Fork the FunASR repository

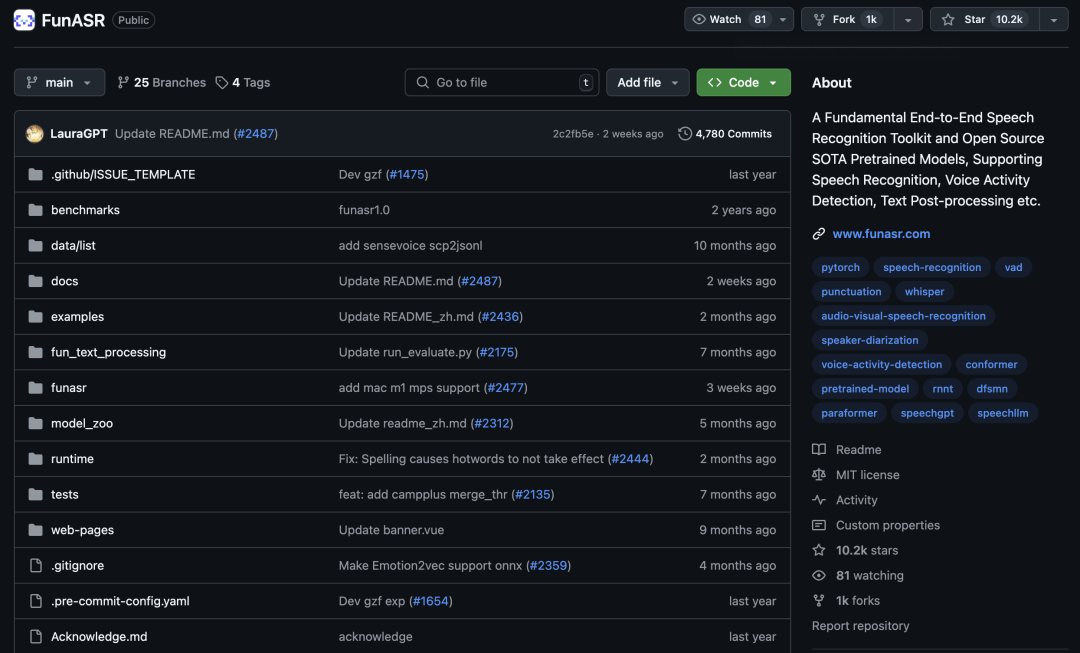pos(848,19)
